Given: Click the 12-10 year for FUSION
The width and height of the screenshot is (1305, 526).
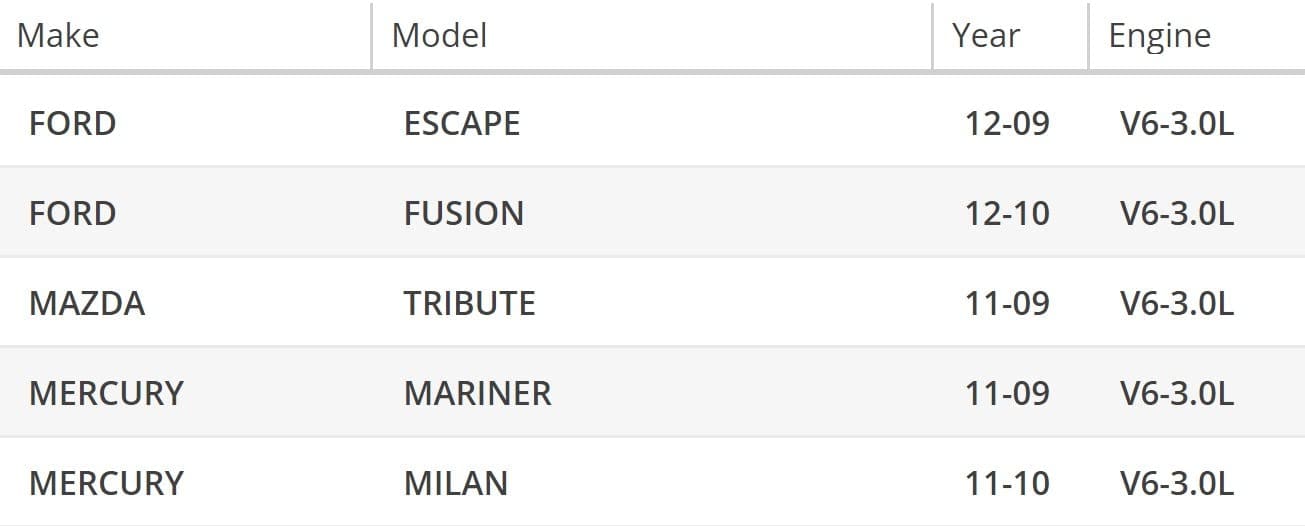Looking at the screenshot, I should 1007,214.
